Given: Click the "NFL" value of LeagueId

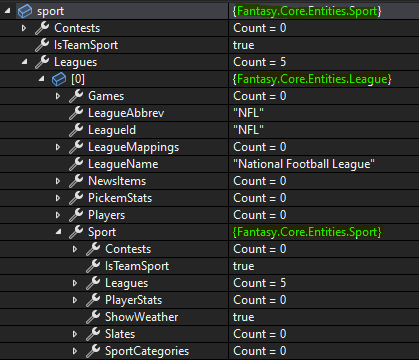Looking at the screenshot, I should tap(248, 130).
